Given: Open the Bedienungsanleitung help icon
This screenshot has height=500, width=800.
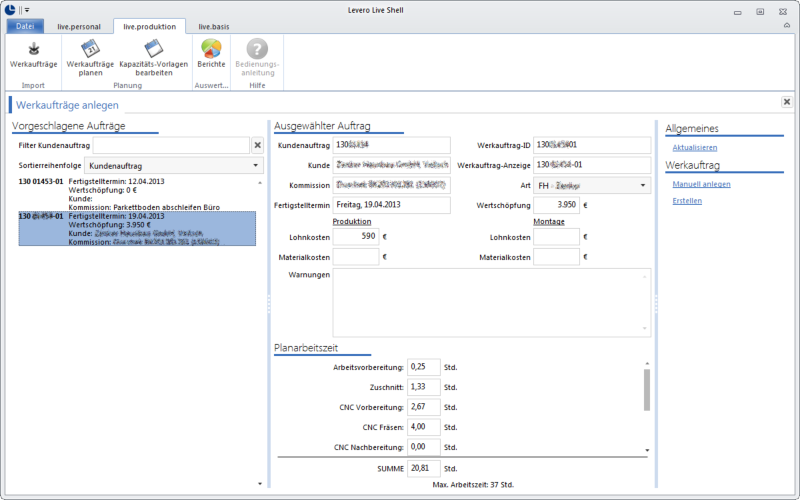Looking at the screenshot, I should pyautogui.click(x=257, y=49).
